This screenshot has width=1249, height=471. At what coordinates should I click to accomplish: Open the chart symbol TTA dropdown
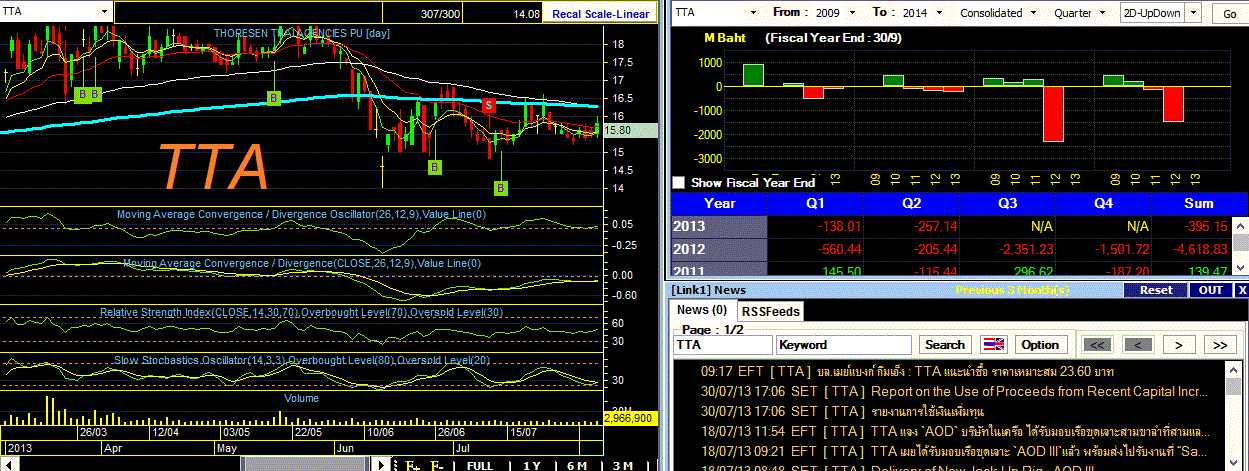point(103,10)
